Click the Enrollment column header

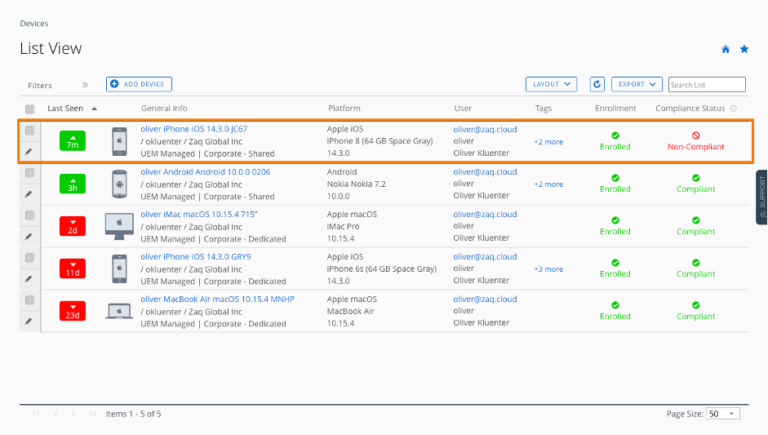(x=615, y=108)
